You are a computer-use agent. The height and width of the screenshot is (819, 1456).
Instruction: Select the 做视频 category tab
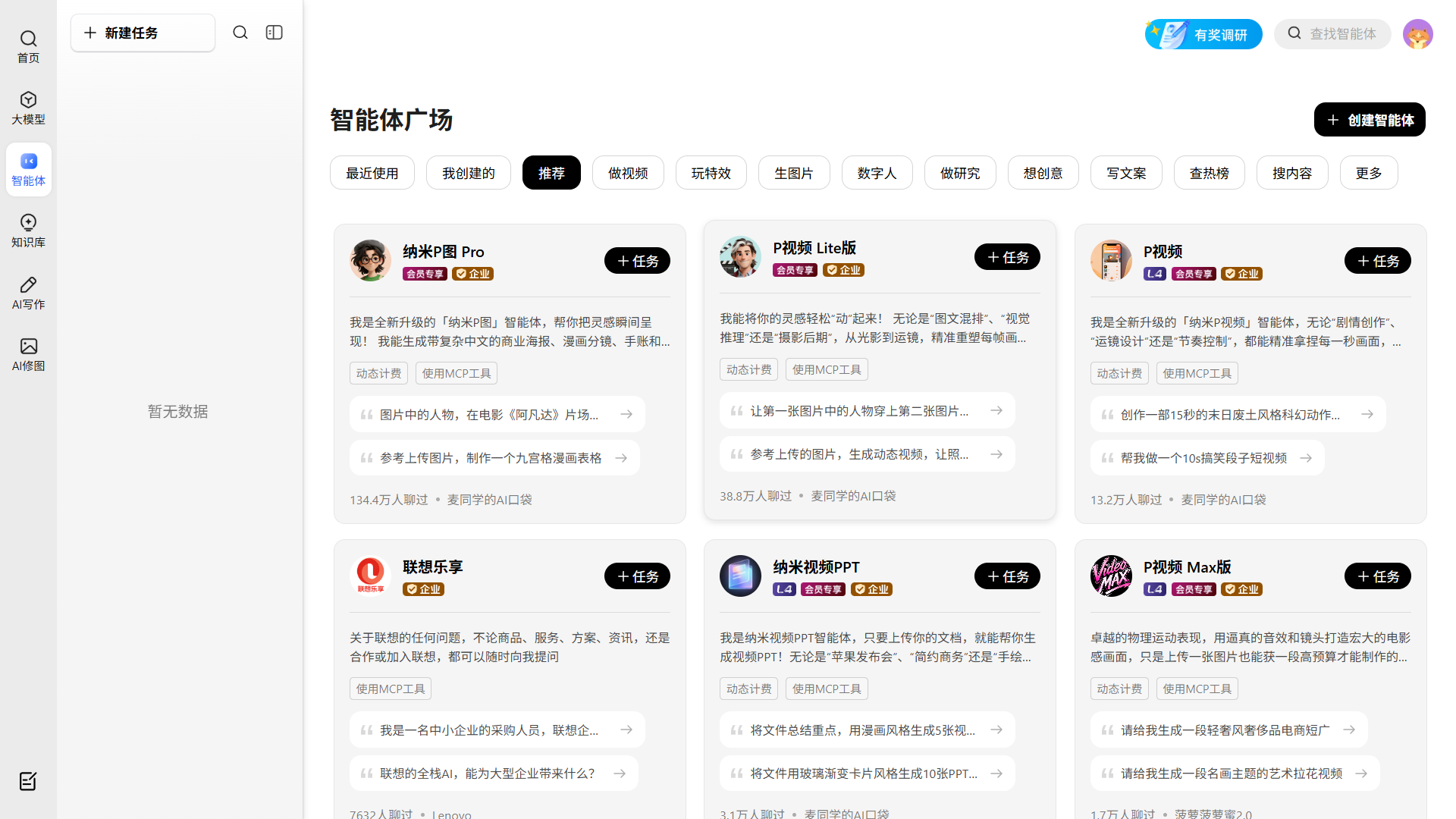[628, 173]
